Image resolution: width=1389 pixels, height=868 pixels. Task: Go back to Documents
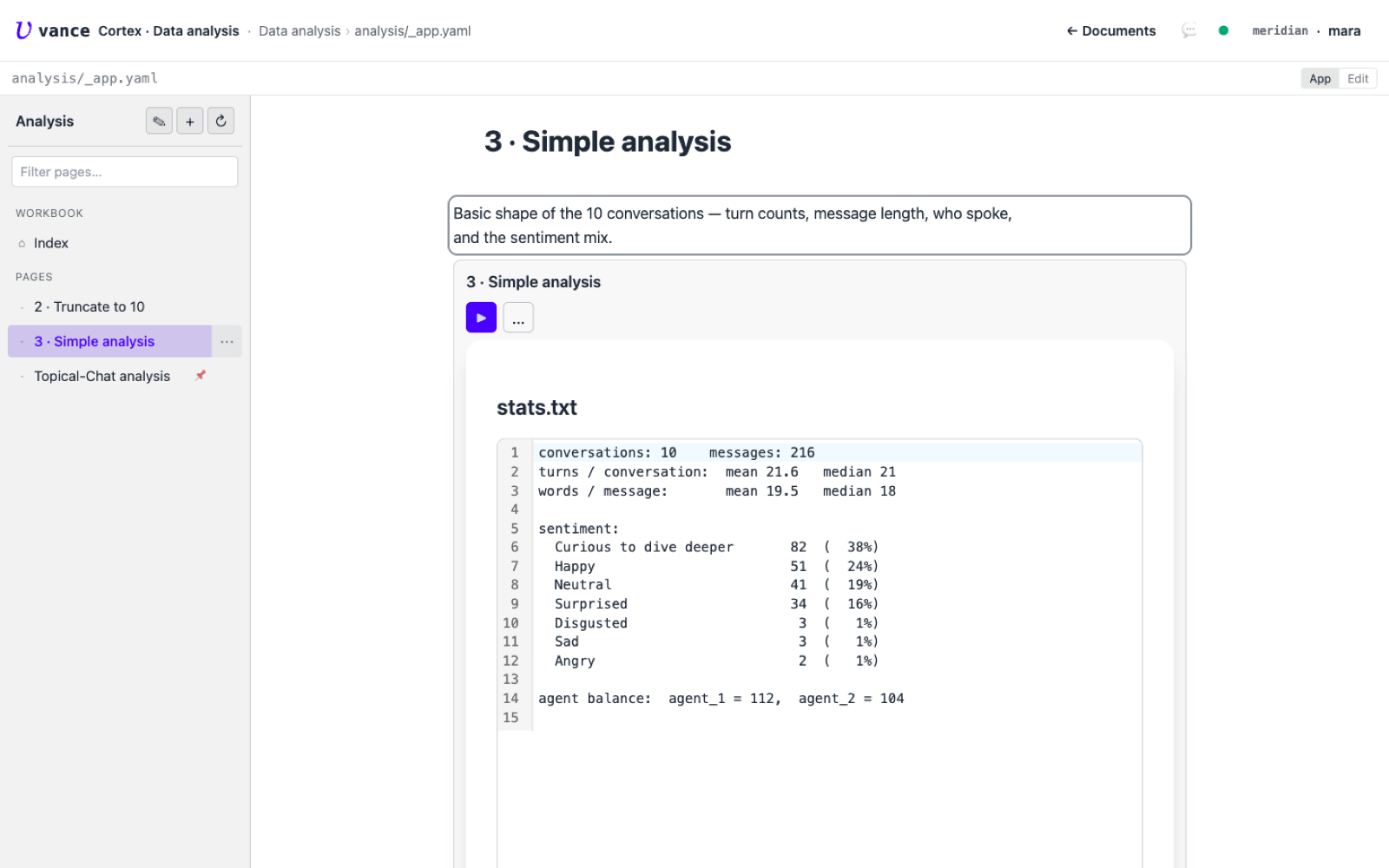click(1111, 30)
